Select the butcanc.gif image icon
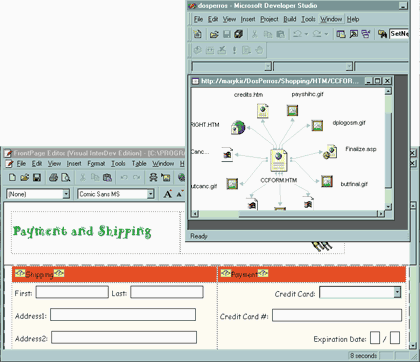This screenshot has width=420, height=362. coord(232,184)
